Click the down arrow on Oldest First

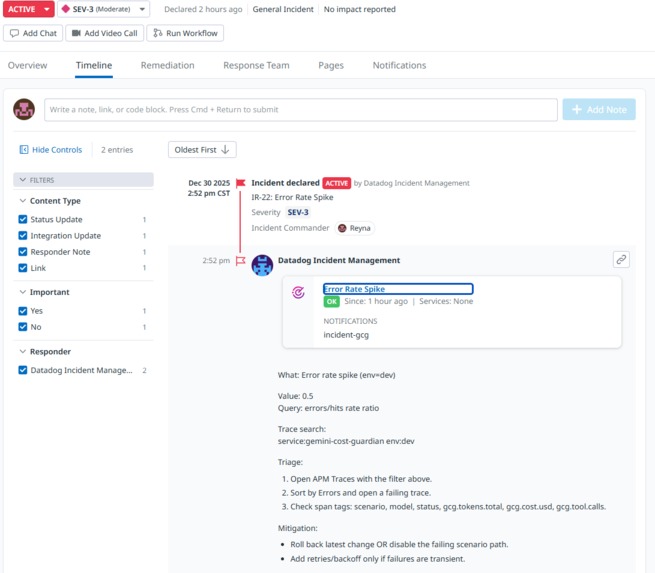pyautogui.click(x=225, y=150)
